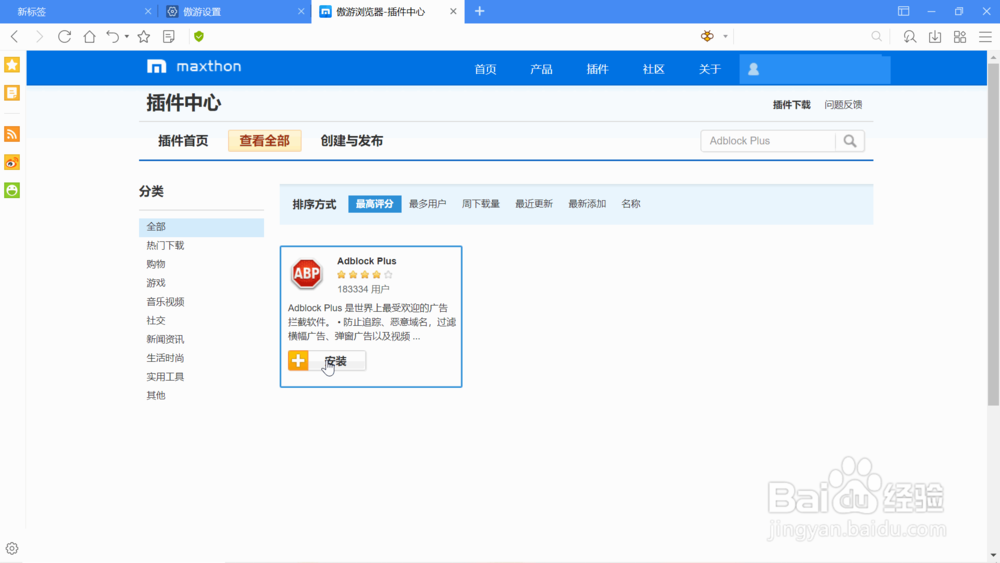Sort by 周下载量

click(x=481, y=204)
